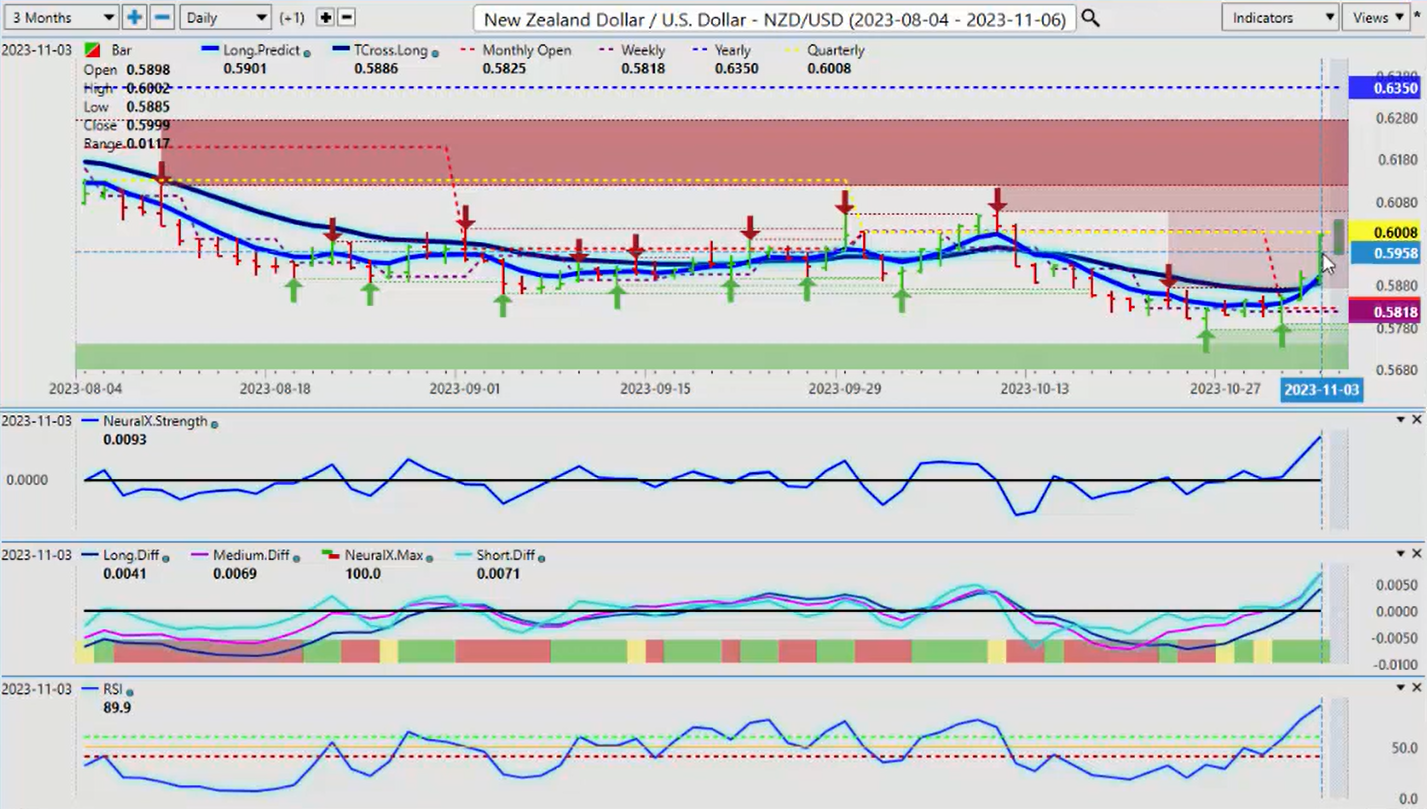Close the NeuralX.Strength panel
The height and width of the screenshot is (809, 1427).
pyautogui.click(x=1416, y=420)
